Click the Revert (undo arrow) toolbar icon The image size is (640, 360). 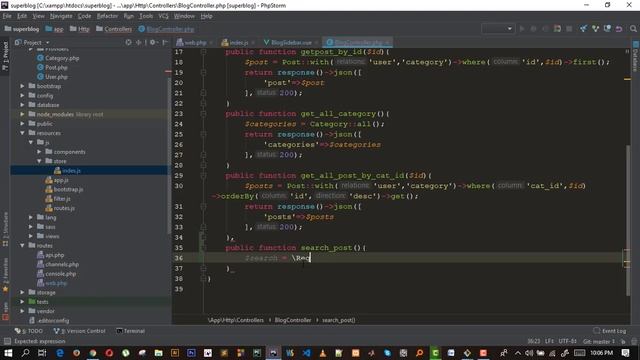619,29
